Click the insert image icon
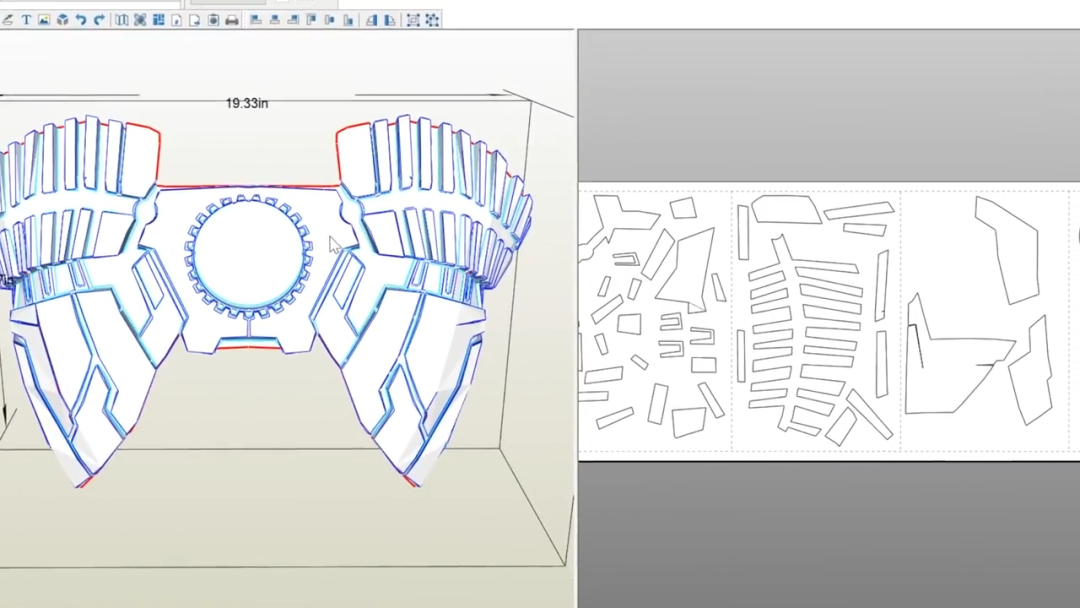The height and width of the screenshot is (608, 1080). pos(44,20)
